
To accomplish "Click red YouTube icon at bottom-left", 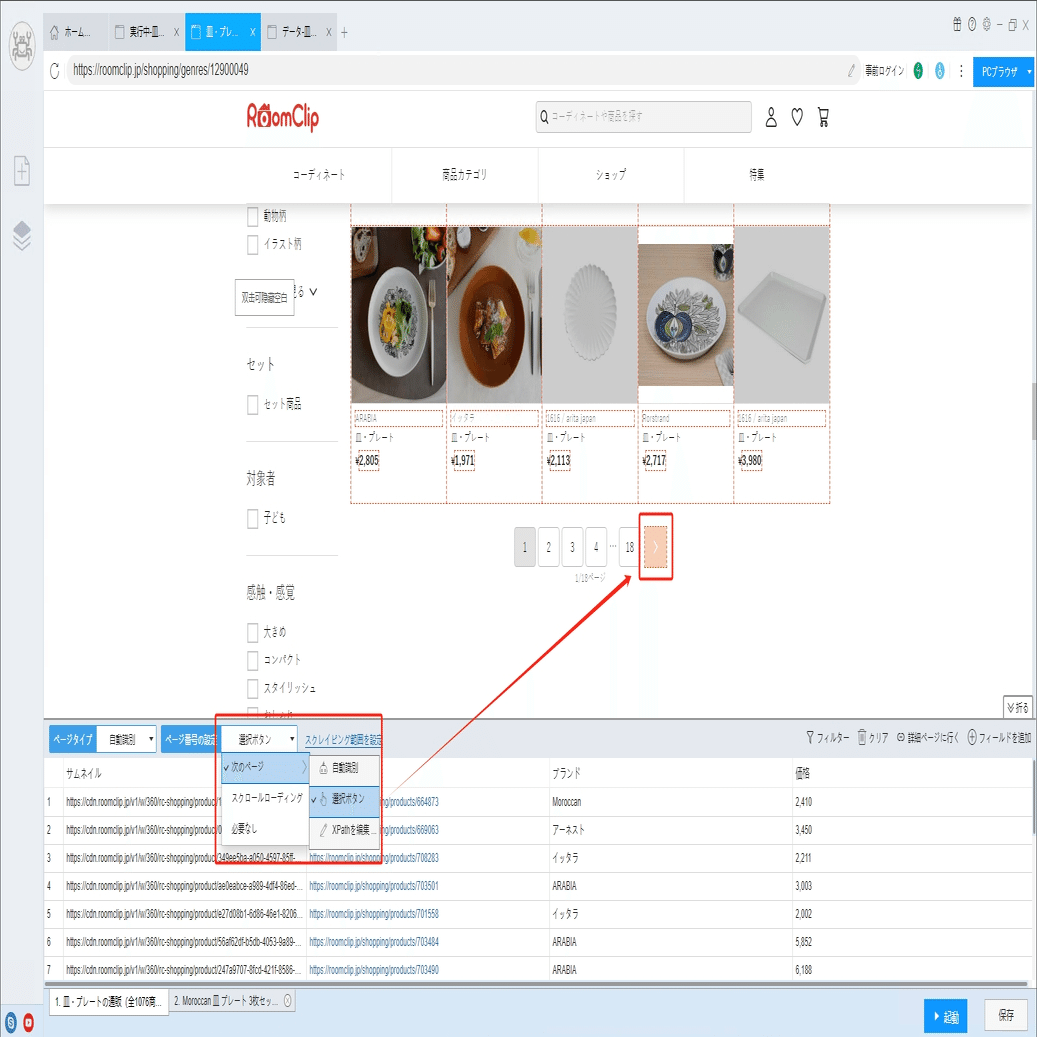I will 28,1022.
